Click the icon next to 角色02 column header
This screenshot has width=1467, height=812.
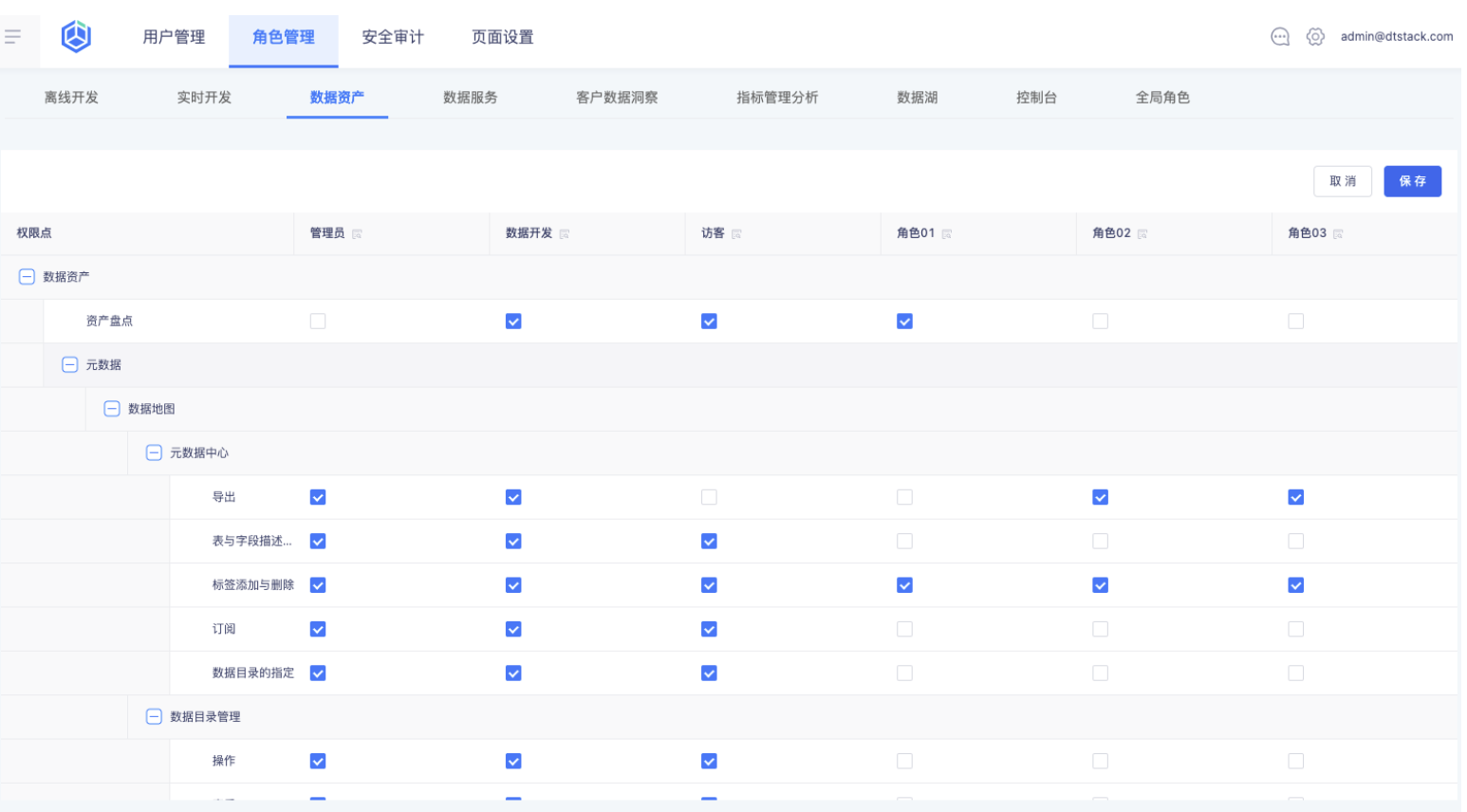(x=1142, y=234)
